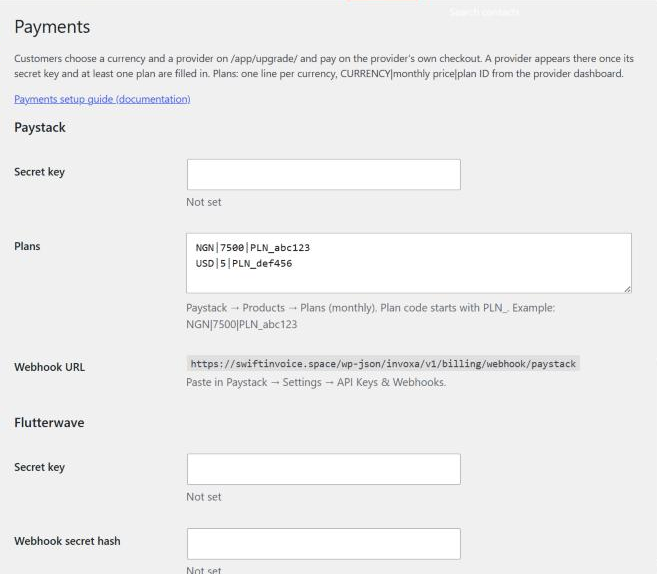657x574 pixels.
Task: Click the 'Paste in Paystack → Settings' hint
Action: pyautogui.click(x=316, y=382)
